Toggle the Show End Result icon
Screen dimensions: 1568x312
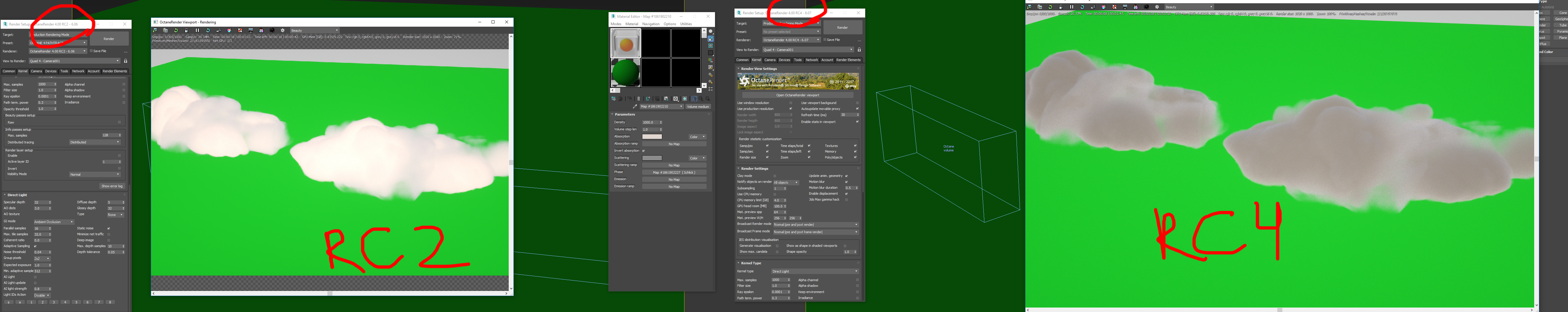pyautogui.click(x=694, y=99)
